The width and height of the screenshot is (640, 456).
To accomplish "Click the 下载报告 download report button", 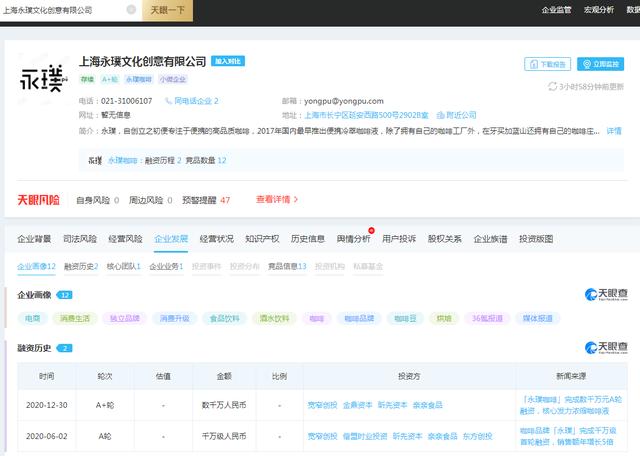I will (547, 63).
